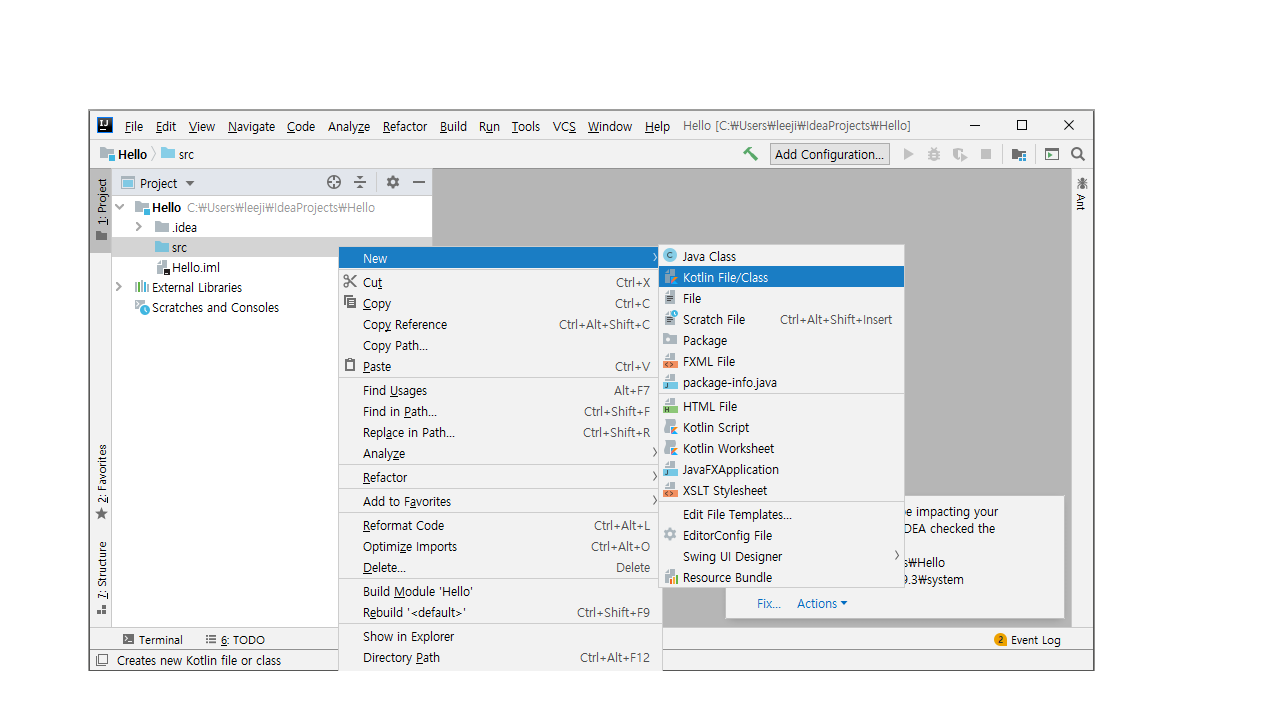1280x720 pixels.
Task: Click the Add Configuration button
Action: click(829, 154)
